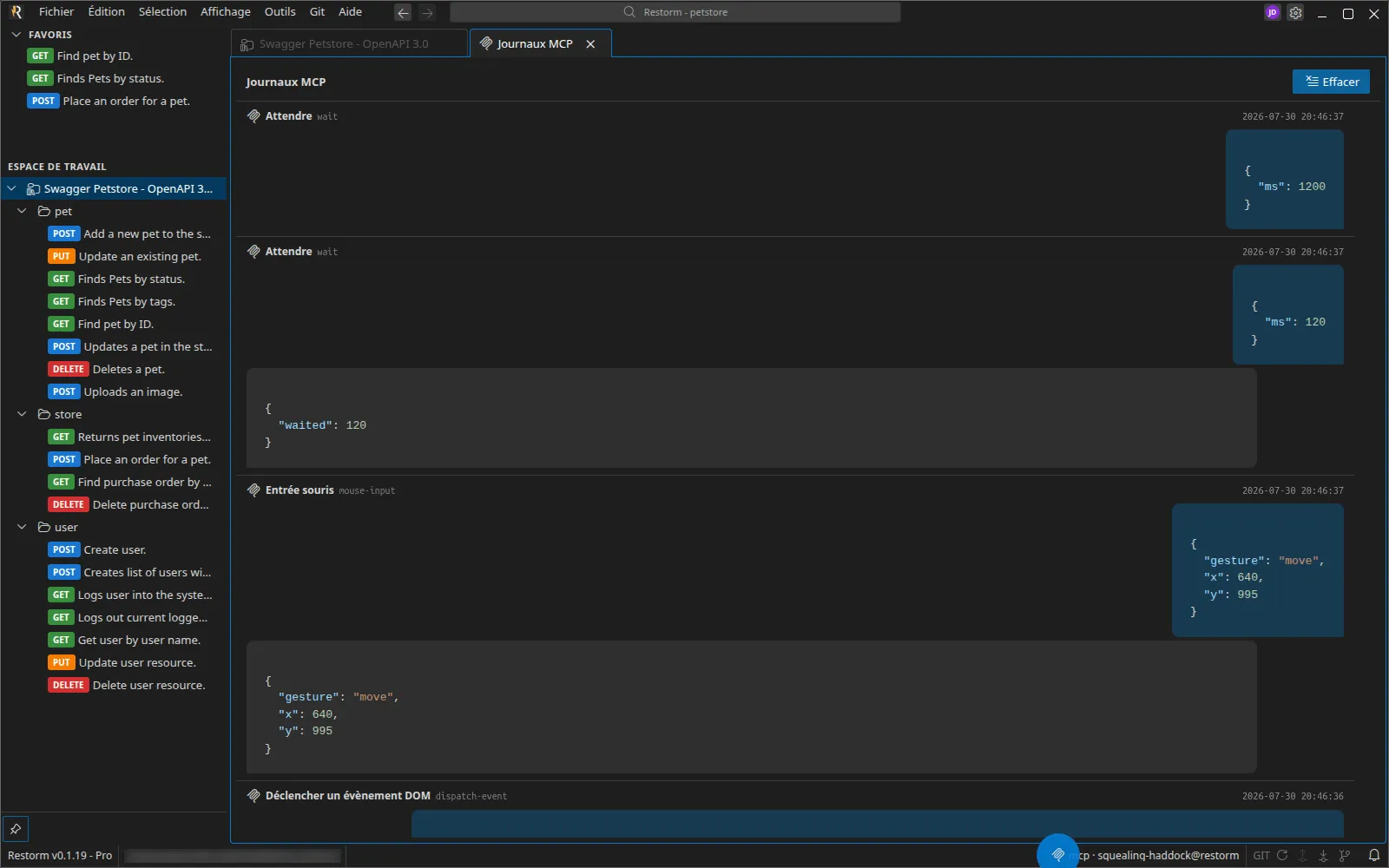Open settings via the gear icon
Viewport: 1389px width, 868px height.
(x=1295, y=12)
